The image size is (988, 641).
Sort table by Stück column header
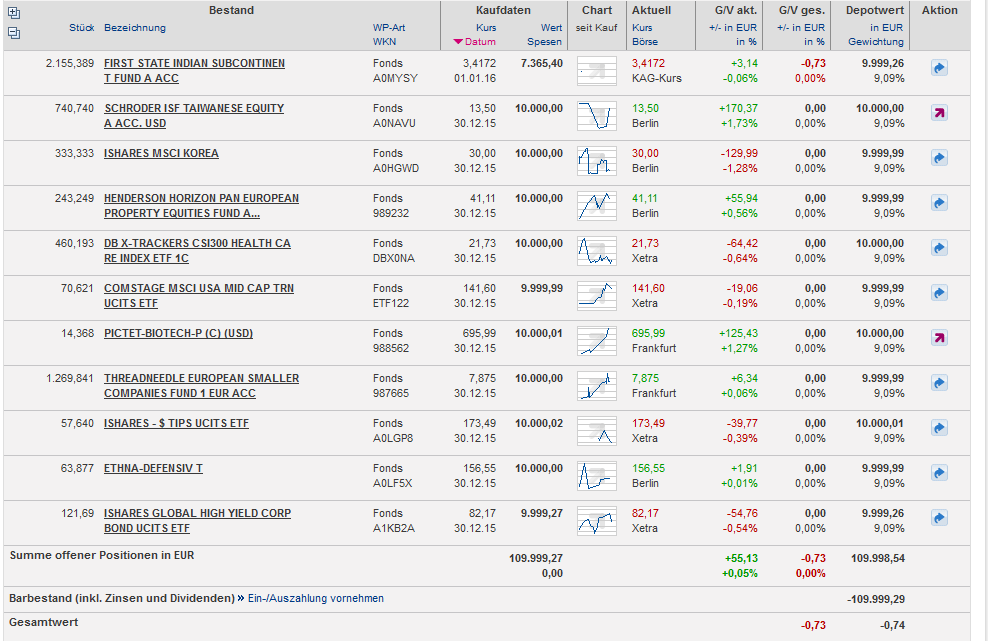tap(82, 28)
